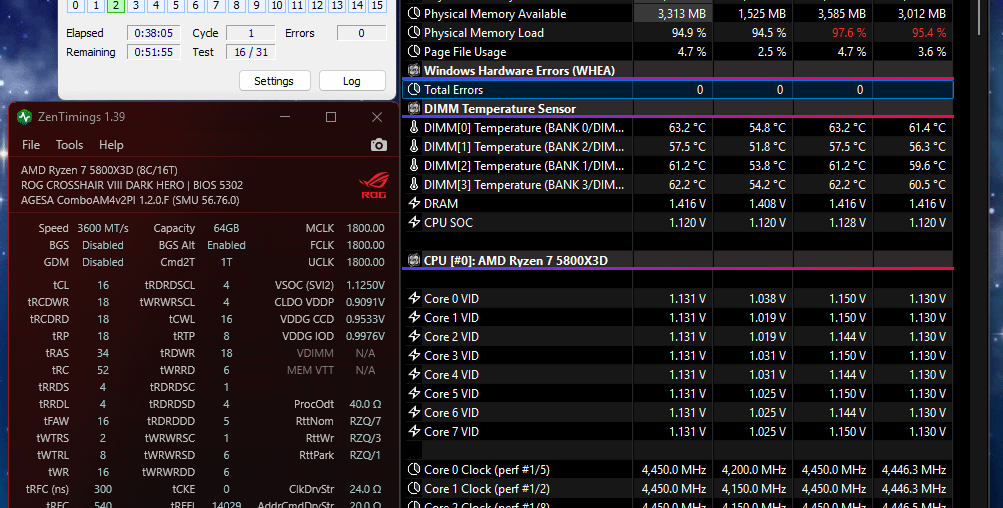Click the CPU SOC row label

(x=448, y=223)
